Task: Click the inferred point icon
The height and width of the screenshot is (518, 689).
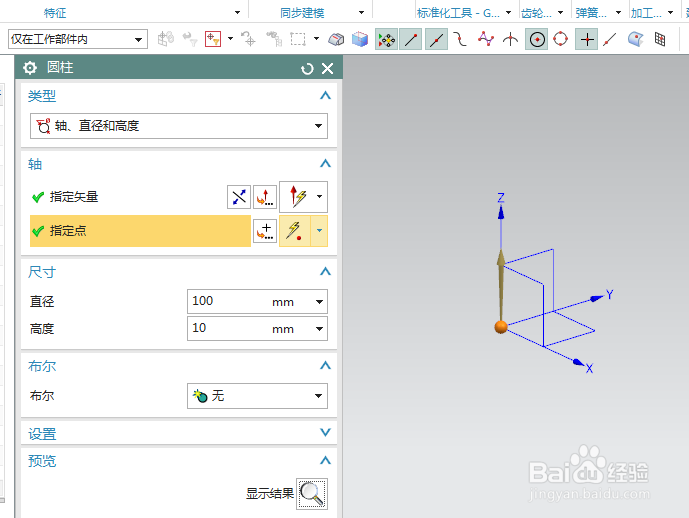Action: point(295,231)
